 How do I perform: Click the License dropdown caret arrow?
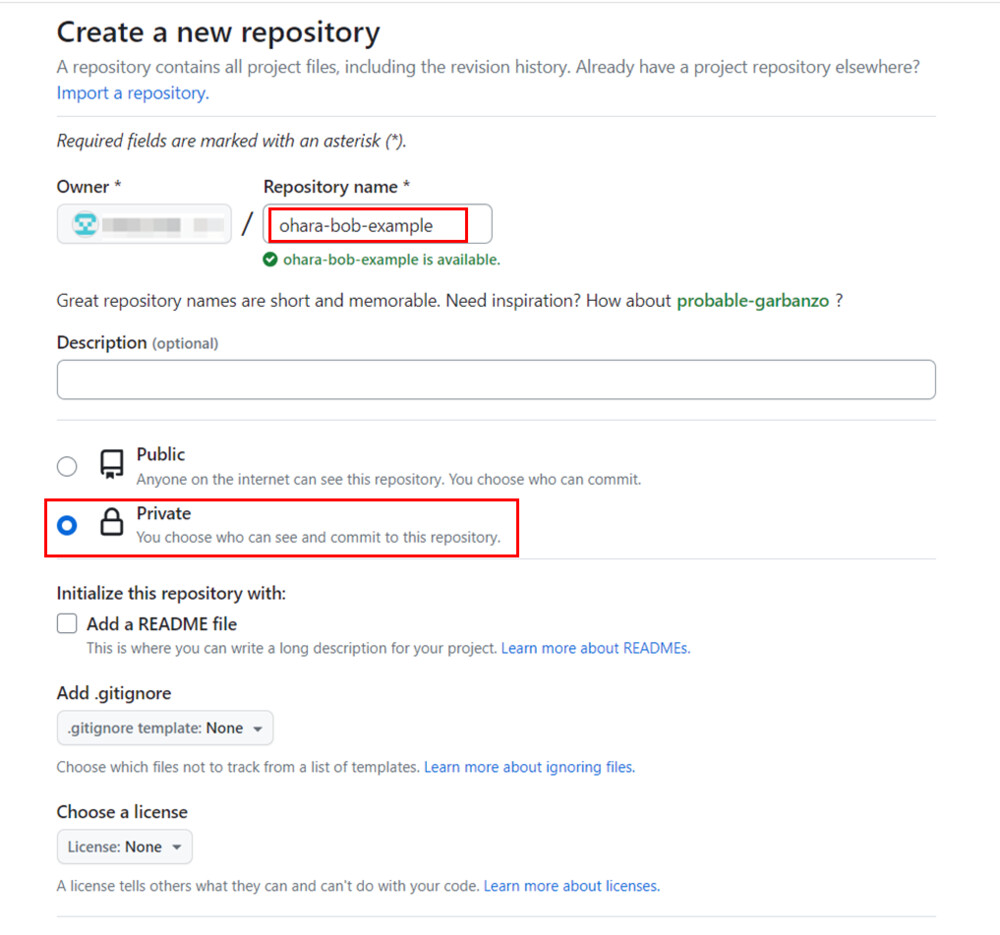point(177,848)
